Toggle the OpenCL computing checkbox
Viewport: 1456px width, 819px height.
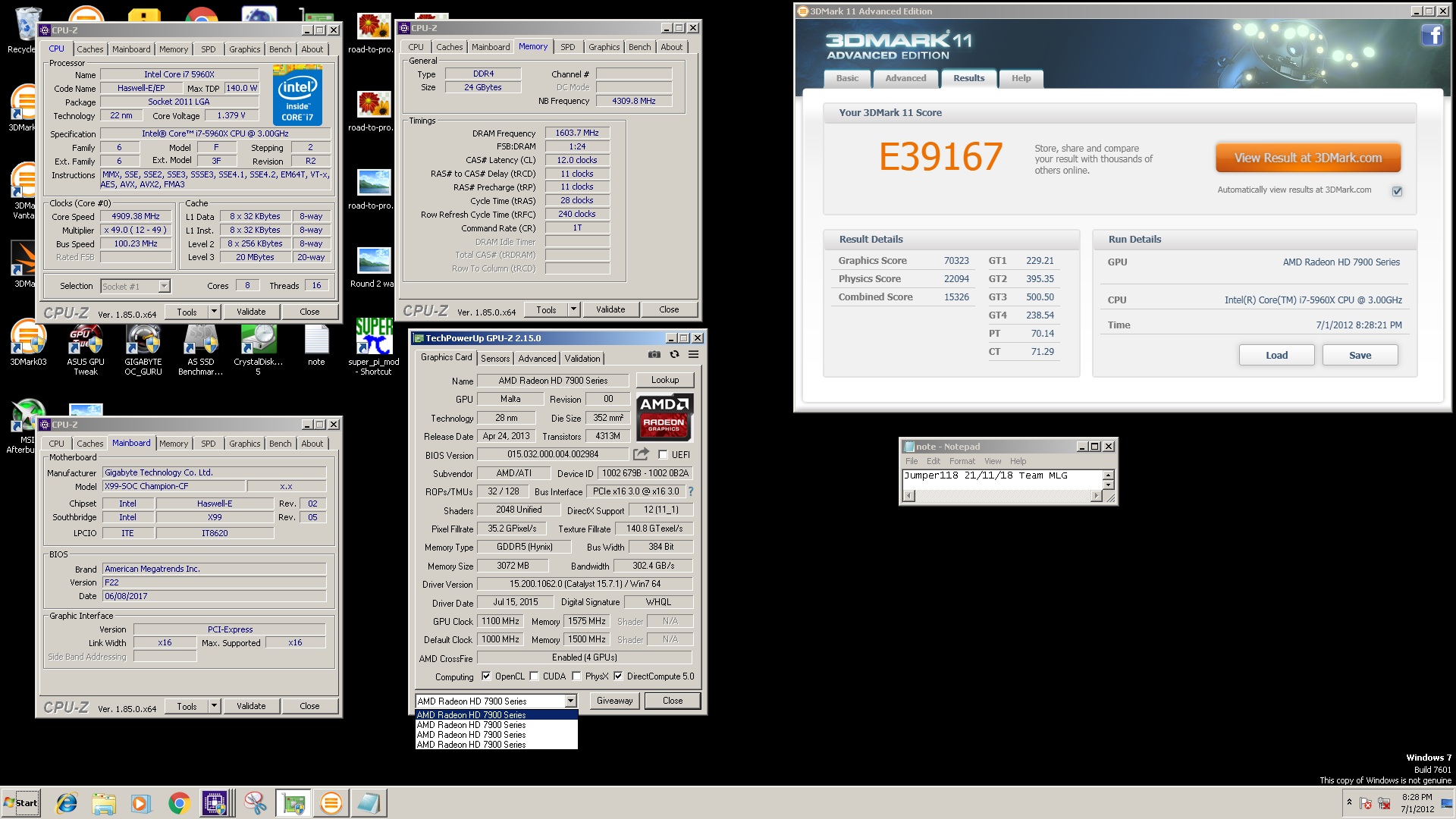pyautogui.click(x=486, y=676)
